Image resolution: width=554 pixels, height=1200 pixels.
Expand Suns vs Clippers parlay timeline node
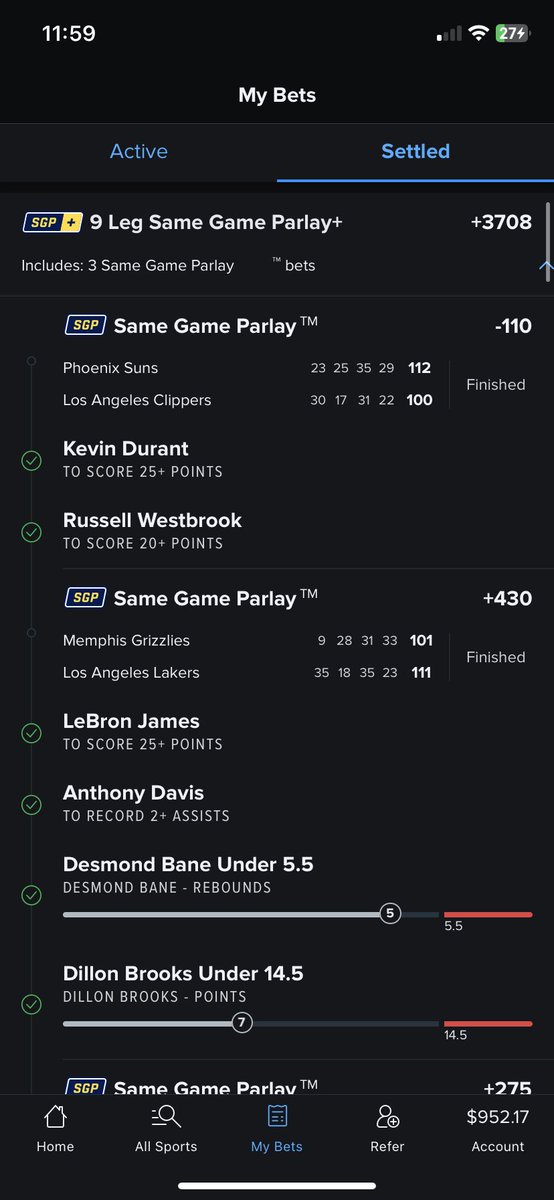pyautogui.click(x=31, y=360)
